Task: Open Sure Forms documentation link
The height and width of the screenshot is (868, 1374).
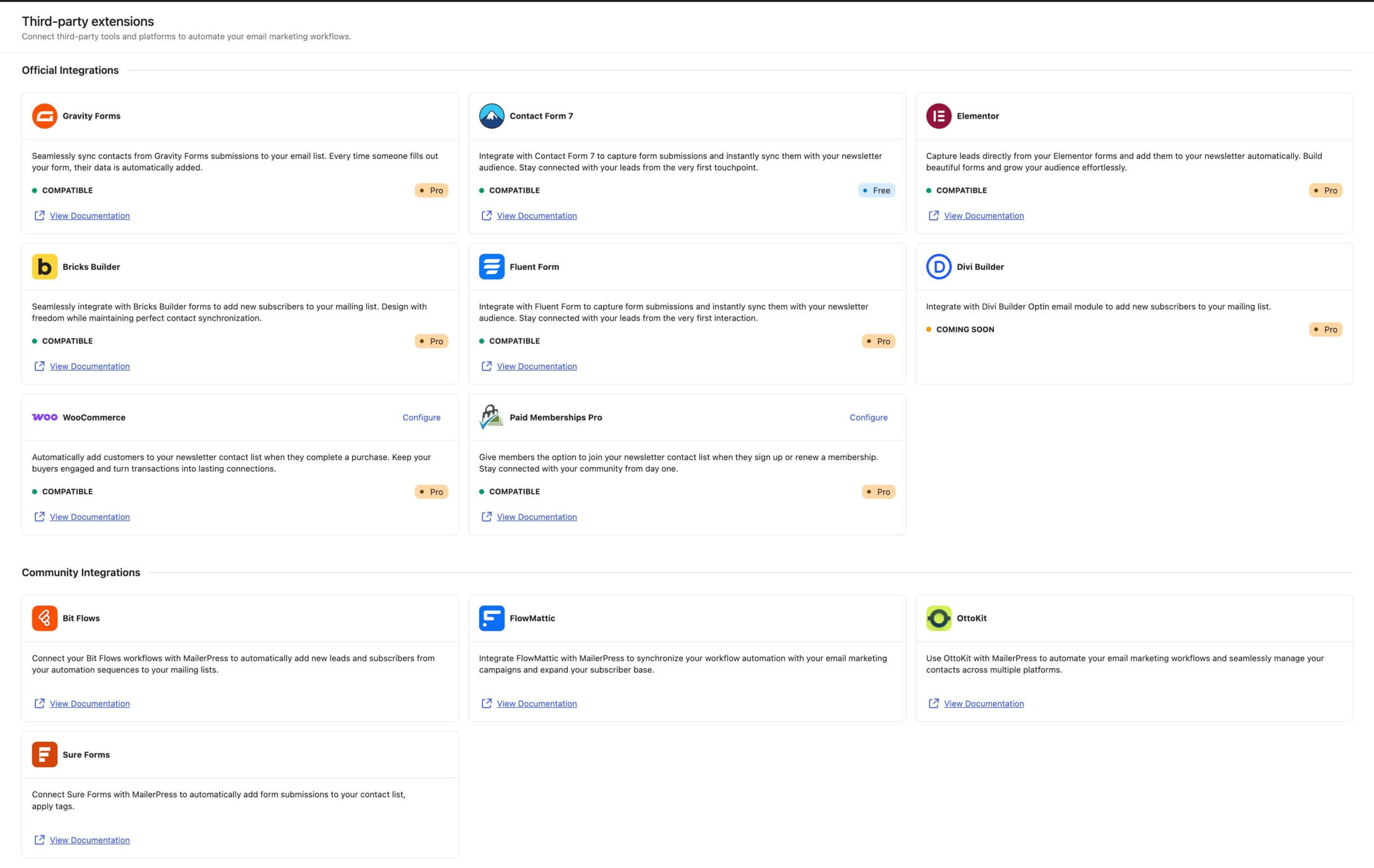Action: coord(89,840)
